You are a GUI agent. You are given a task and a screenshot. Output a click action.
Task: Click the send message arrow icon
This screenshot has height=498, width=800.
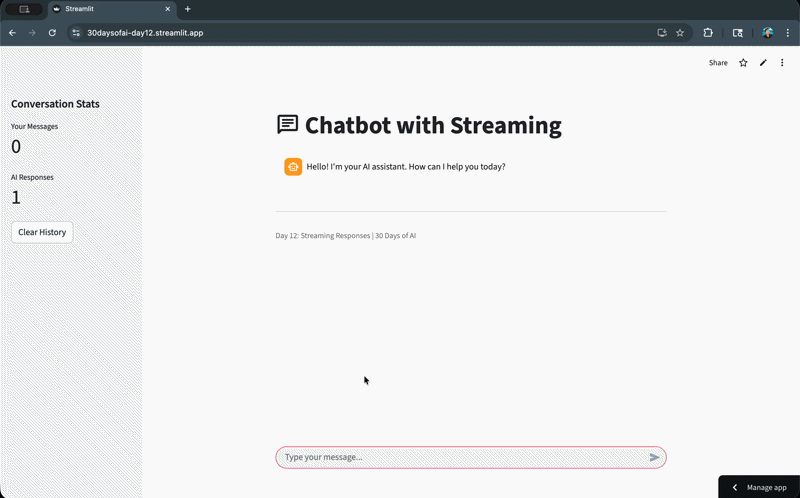(x=654, y=457)
